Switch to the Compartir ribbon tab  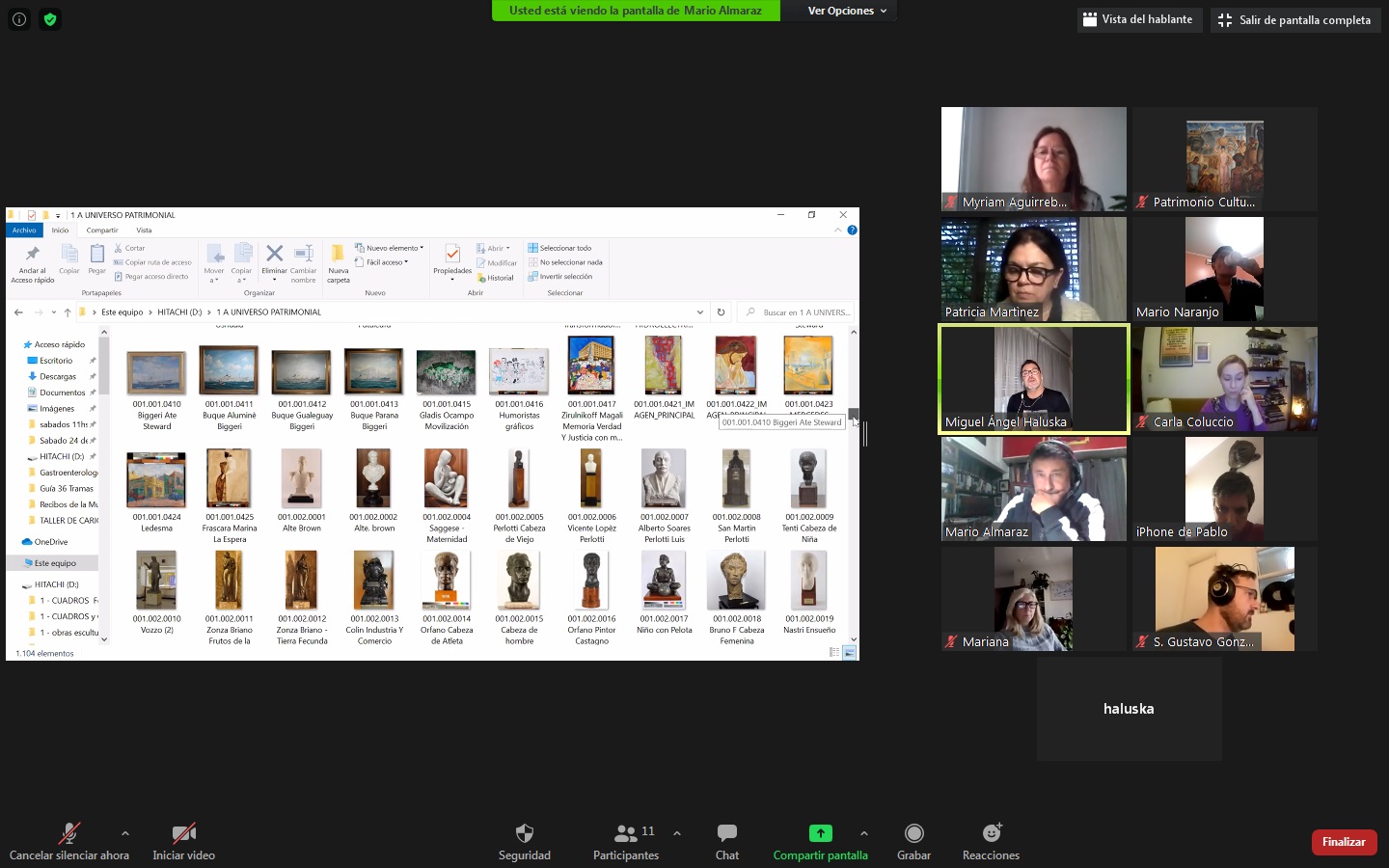pyautogui.click(x=102, y=231)
